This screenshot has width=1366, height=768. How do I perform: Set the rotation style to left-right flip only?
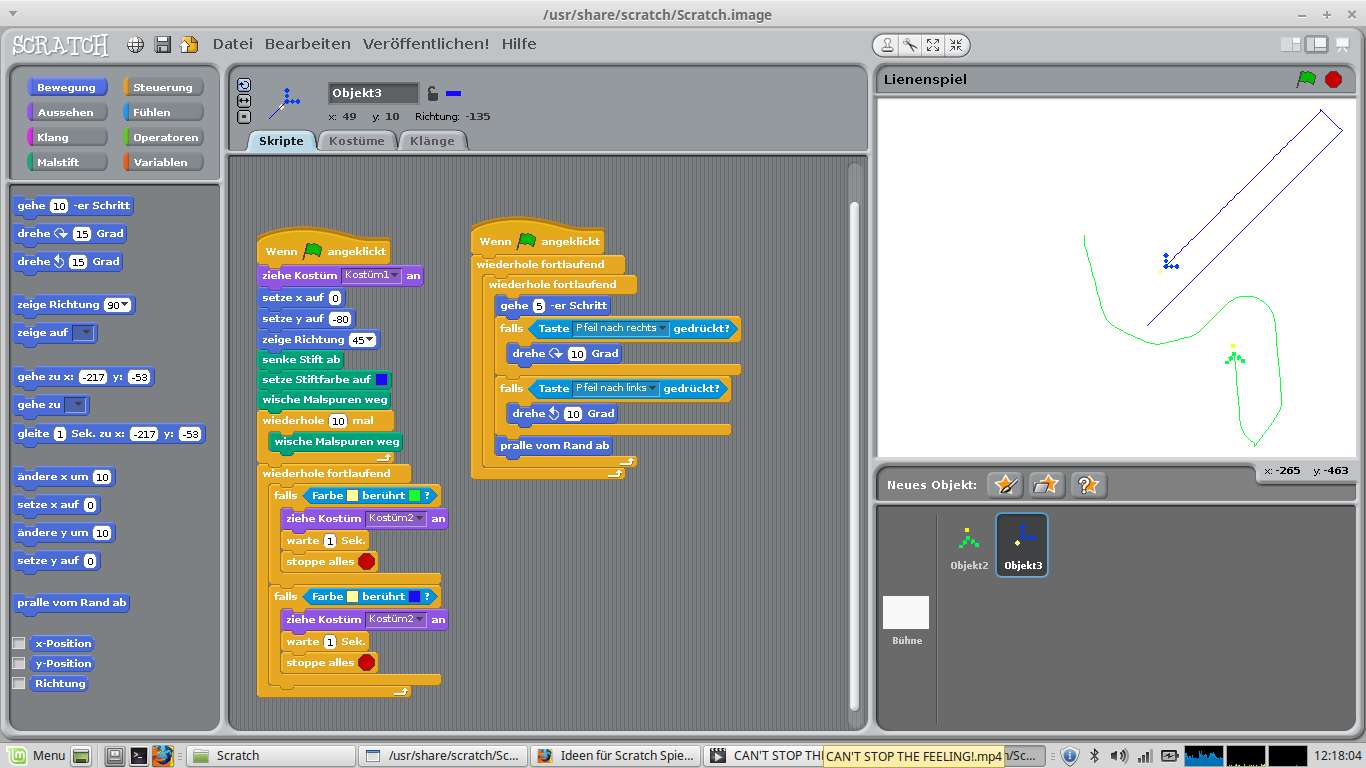(244, 101)
